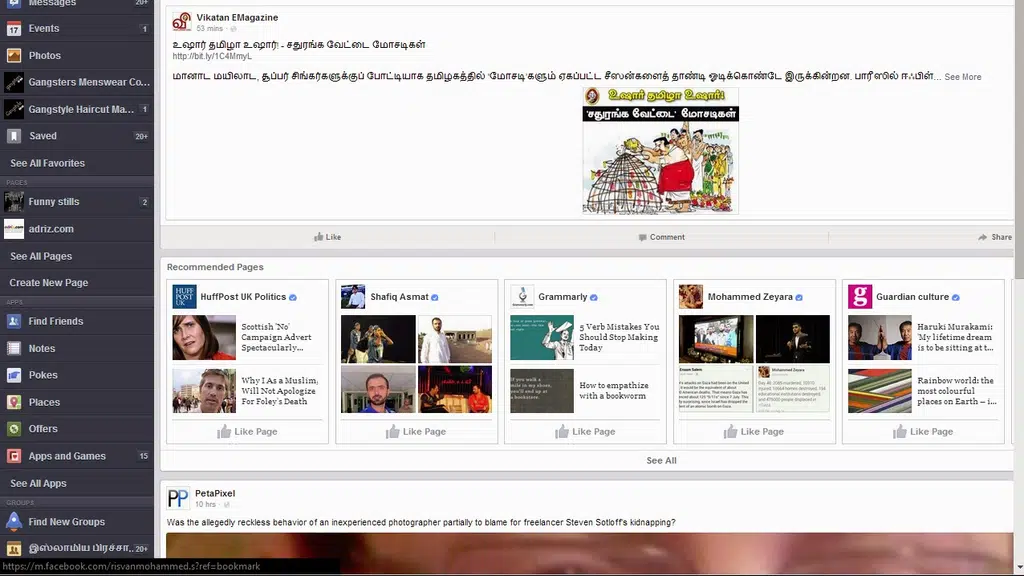Open the Places icon
The image size is (1024, 576).
pyautogui.click(x=14, y=402)
